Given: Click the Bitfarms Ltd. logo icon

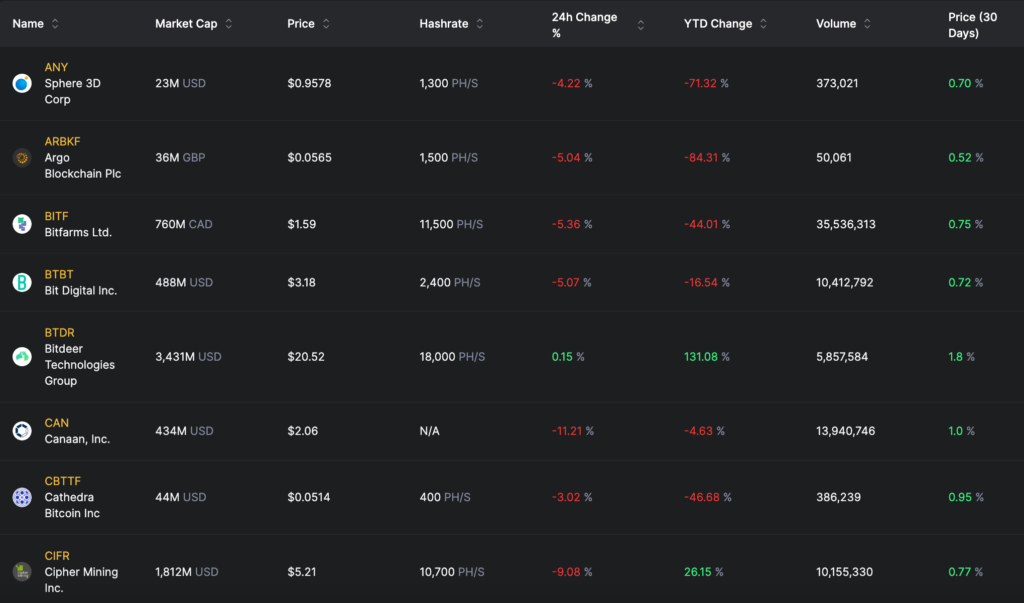Looking at the screenshot, I should tap(22, 224).
